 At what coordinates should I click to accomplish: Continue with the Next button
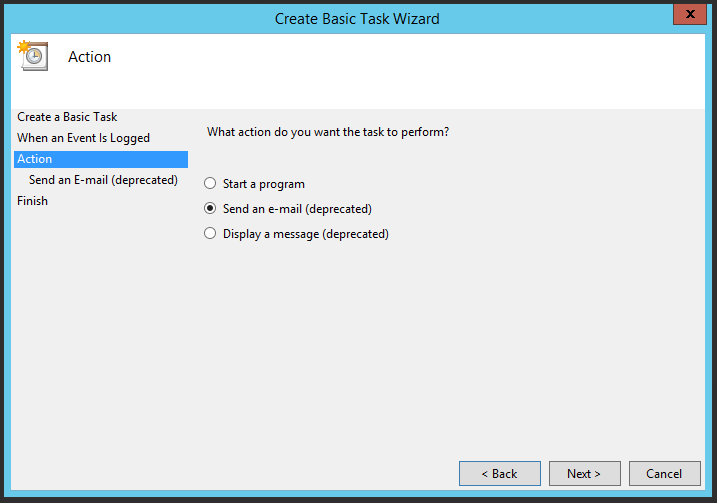584,473
